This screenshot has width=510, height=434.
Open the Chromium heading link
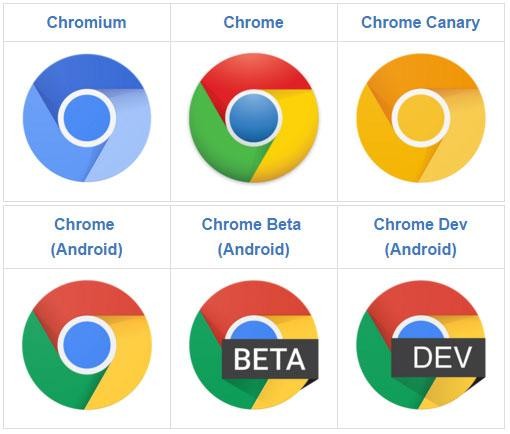click(87, 23)
